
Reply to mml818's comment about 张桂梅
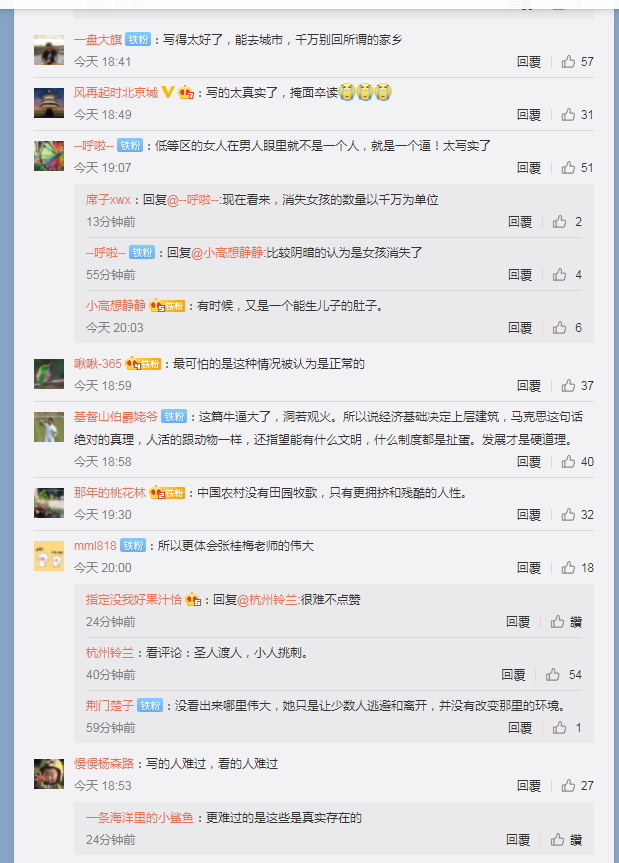[529, 567]
